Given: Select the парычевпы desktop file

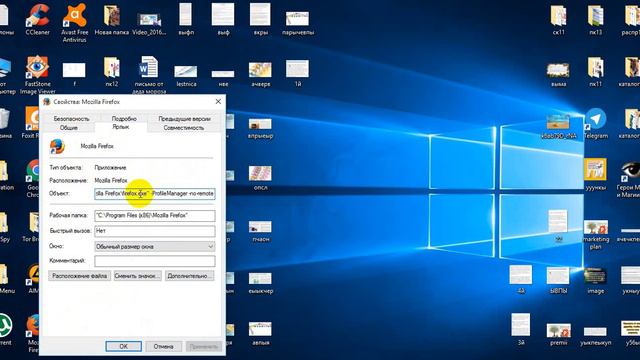Looking at the screenshot, I should click(x=298, y=23).
